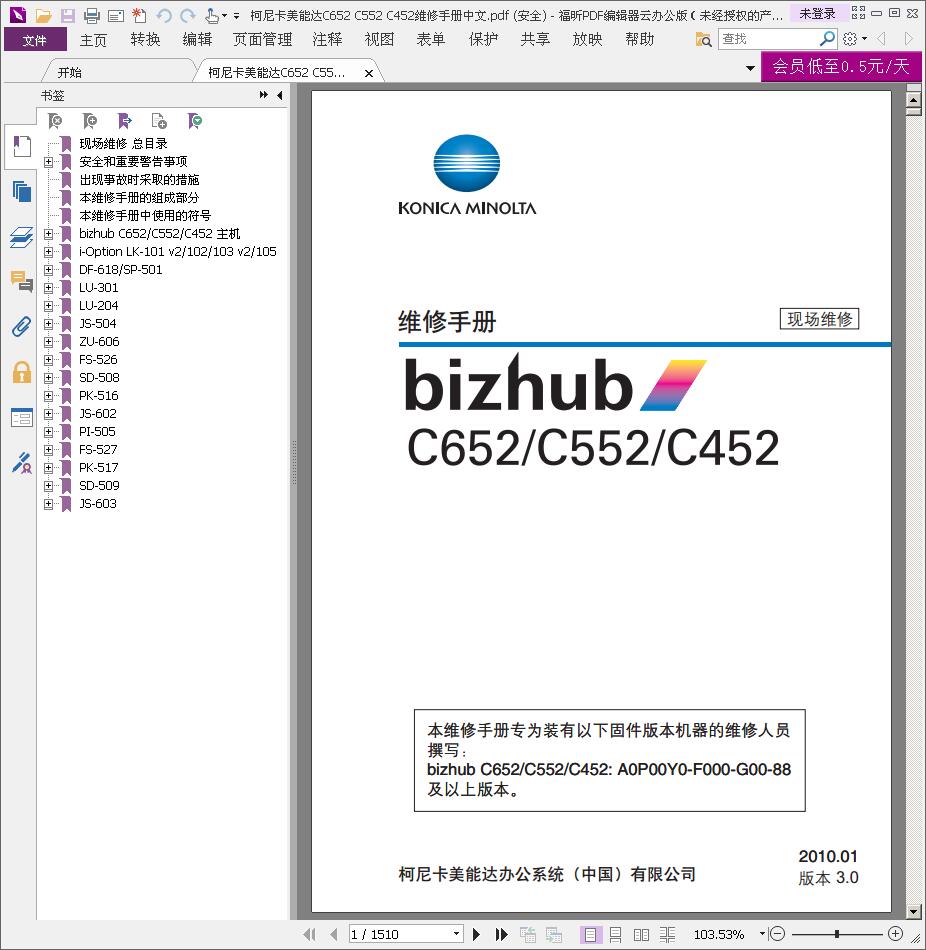Zoom out with the minus button
The height and width of the screenshot is (950, 926).
click(777, 934)
